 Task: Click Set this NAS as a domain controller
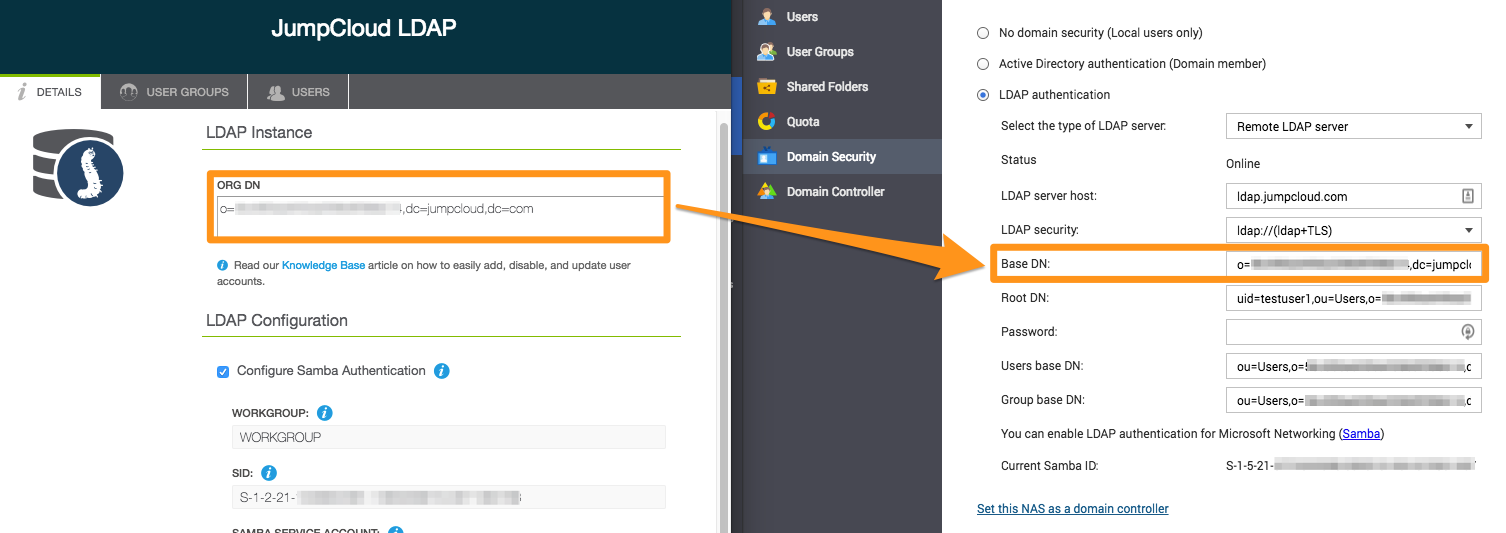pyautogui.click(x=1072, y=509)
